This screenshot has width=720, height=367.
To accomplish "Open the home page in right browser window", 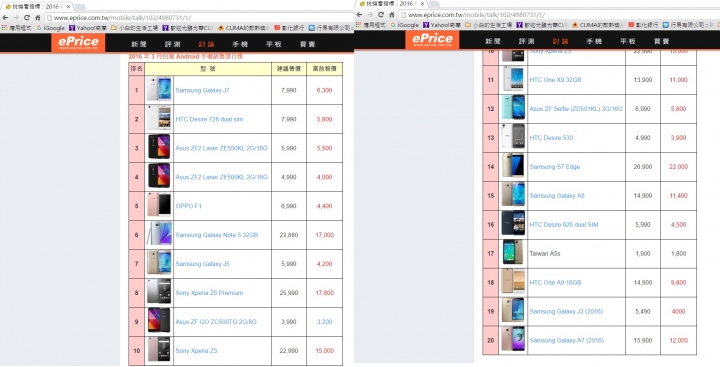I will point(392,15).
